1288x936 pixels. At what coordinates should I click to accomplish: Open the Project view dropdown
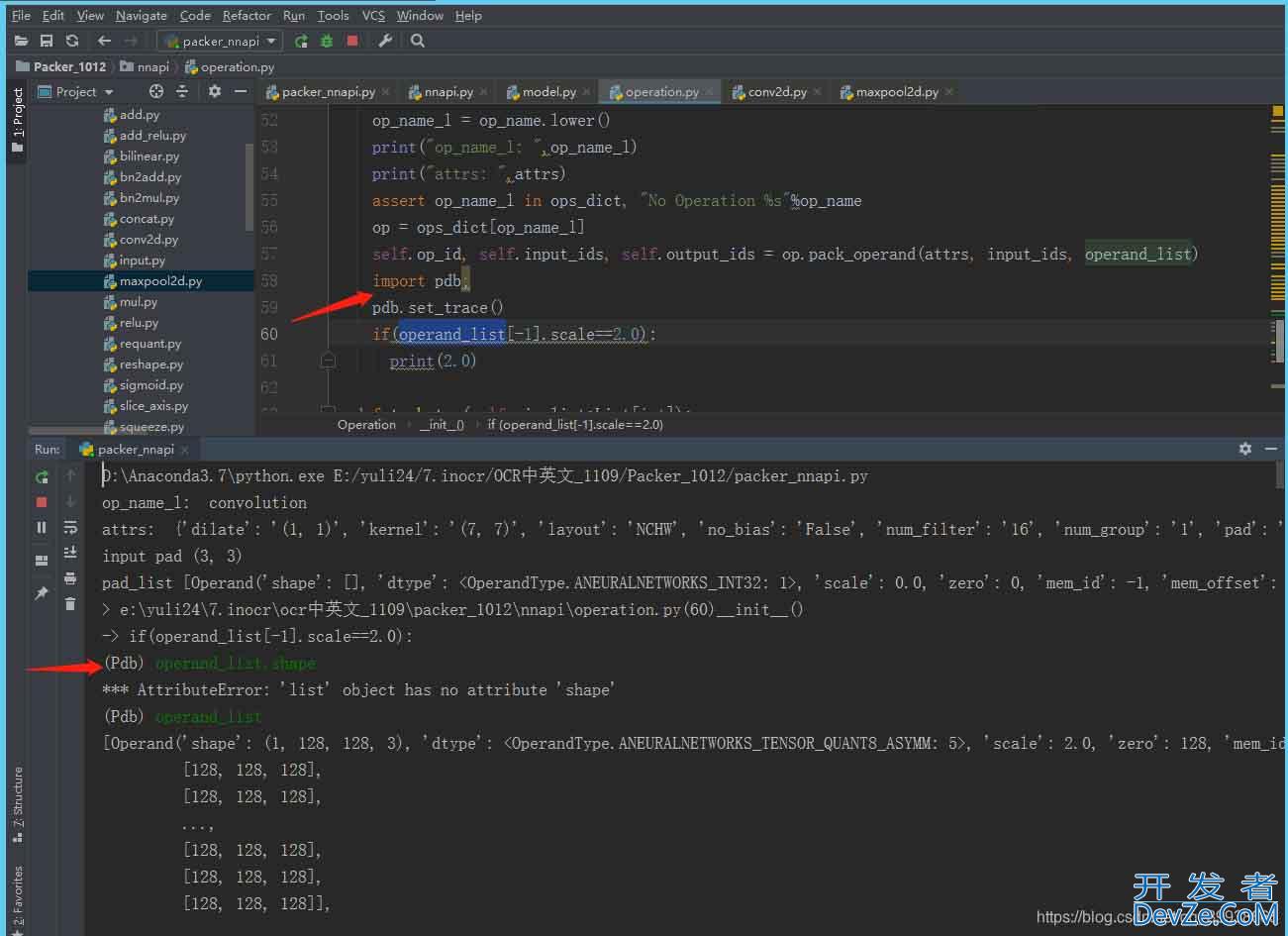(76, 91)
